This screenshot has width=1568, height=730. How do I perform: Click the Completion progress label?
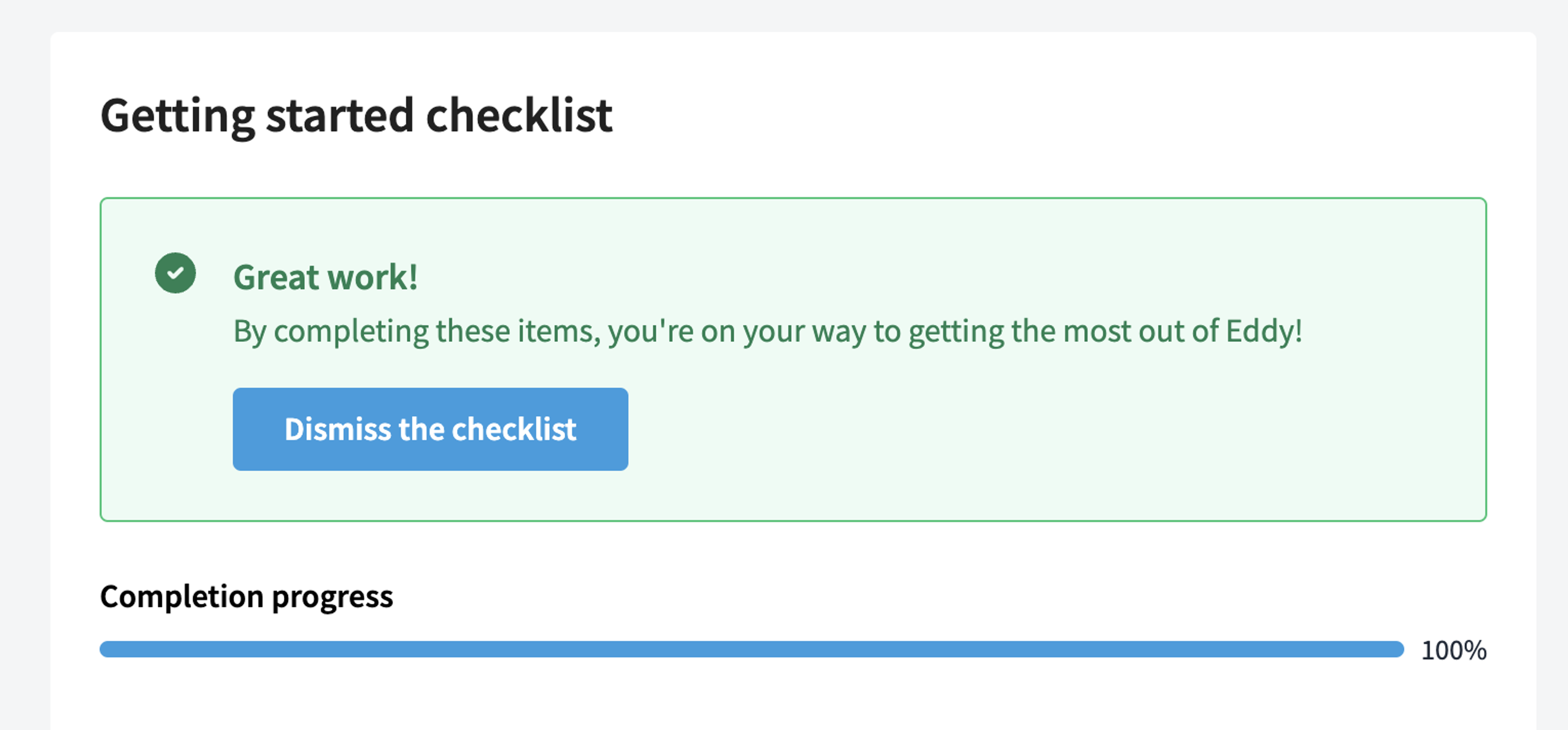(247, 597)
